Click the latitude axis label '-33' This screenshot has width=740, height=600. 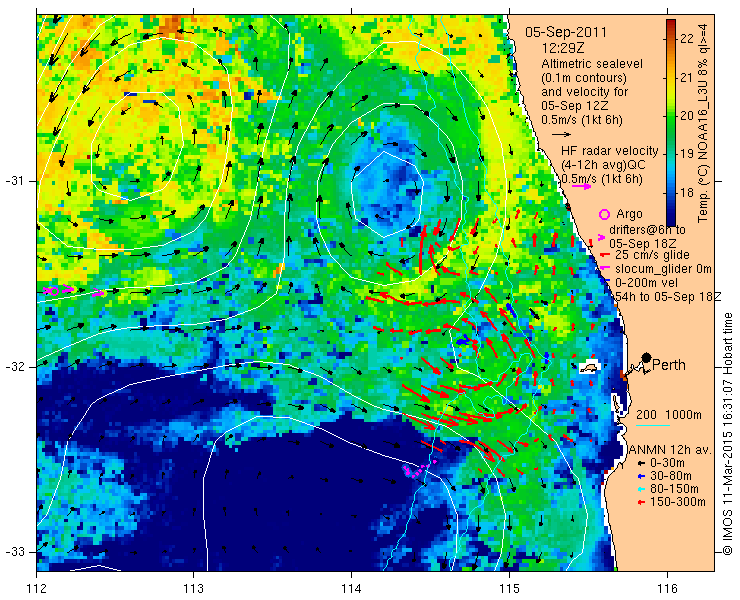point(14,551)
